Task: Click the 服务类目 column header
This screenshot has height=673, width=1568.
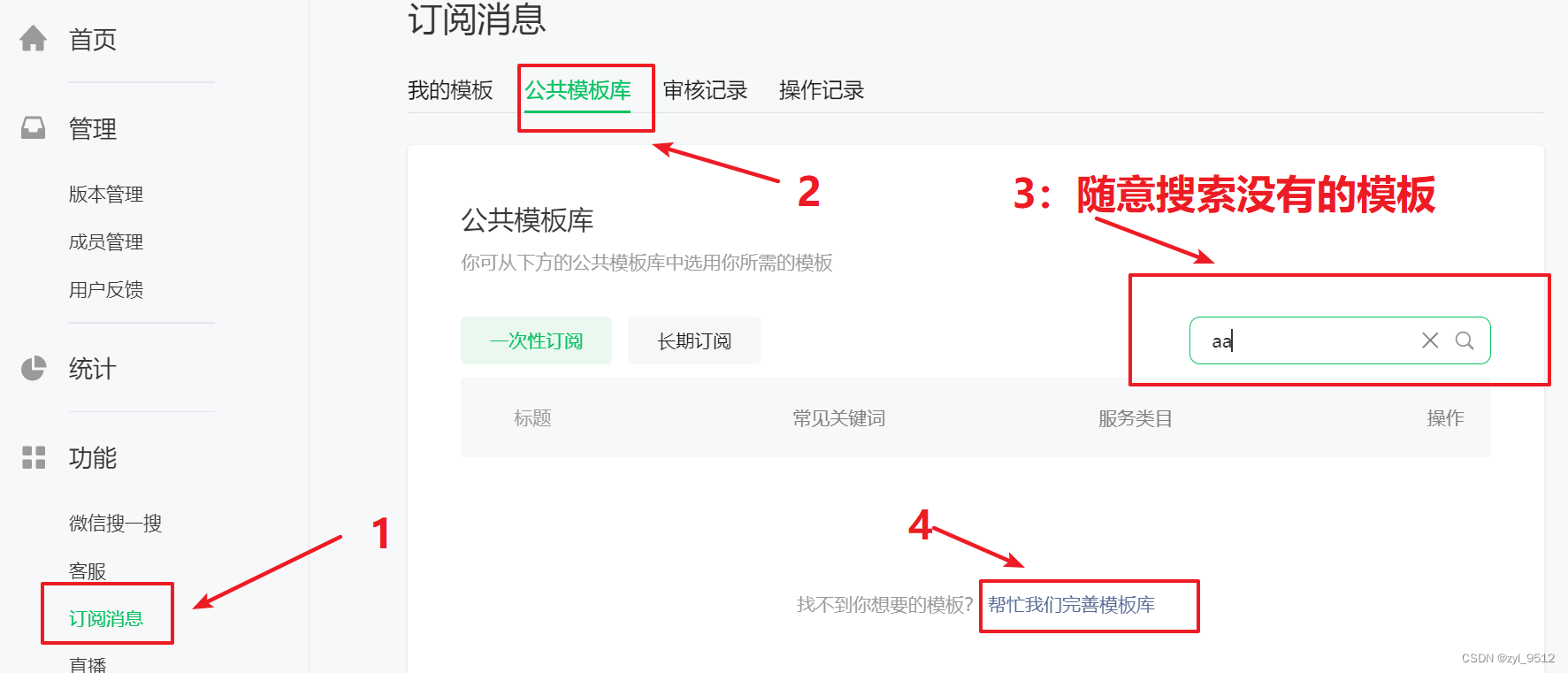Action: click(1136, 418)
